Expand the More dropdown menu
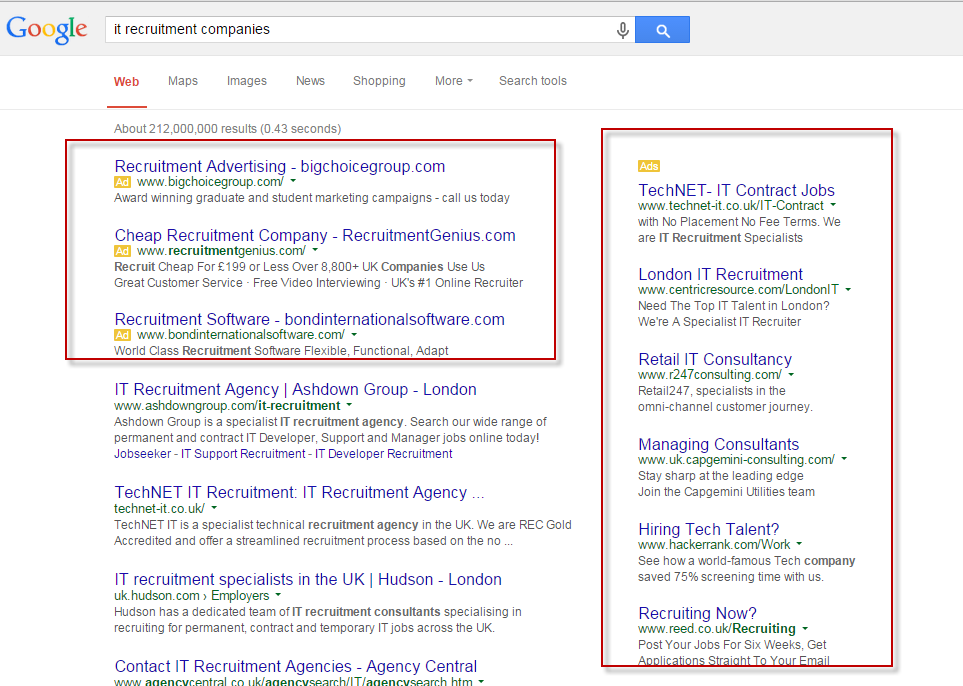The width and height of the screenshot is (963, 686). click(x=454, y=81)
